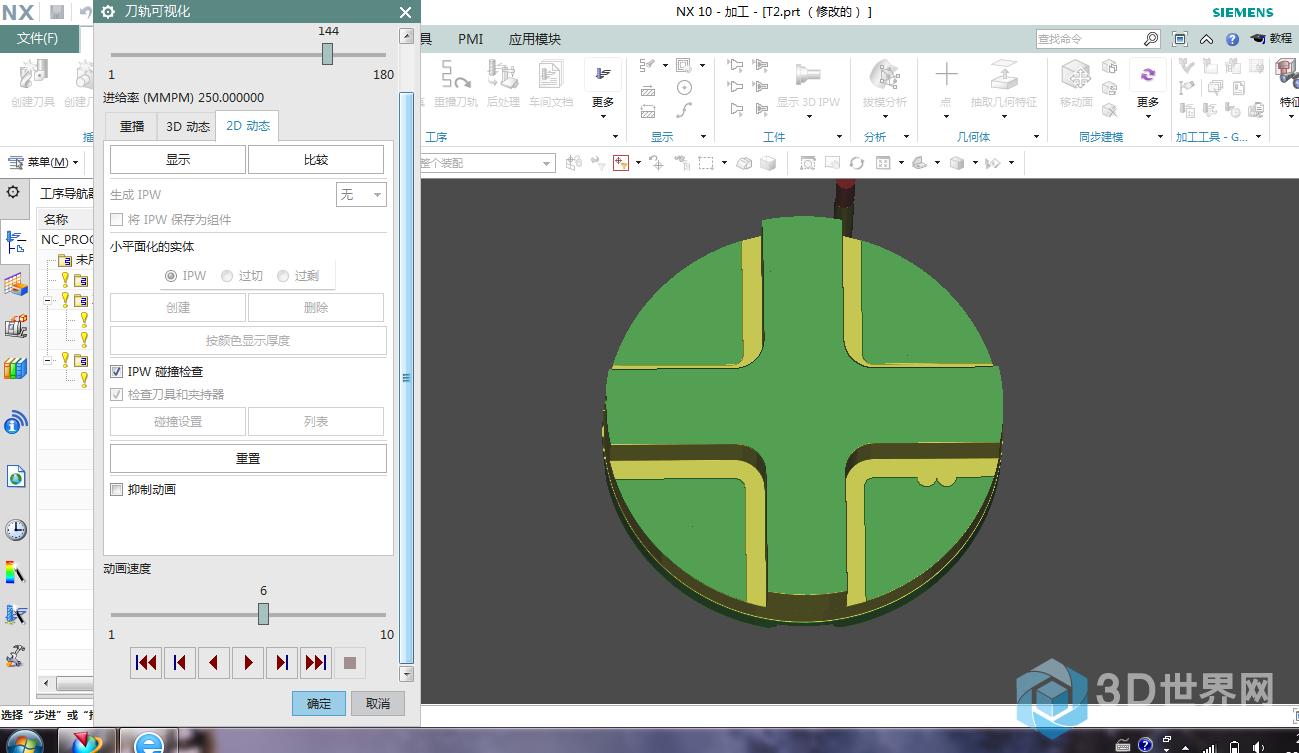Click the 创建刀具 Create Tool icon
1299x753 pixels.
(x=33, y=83)
